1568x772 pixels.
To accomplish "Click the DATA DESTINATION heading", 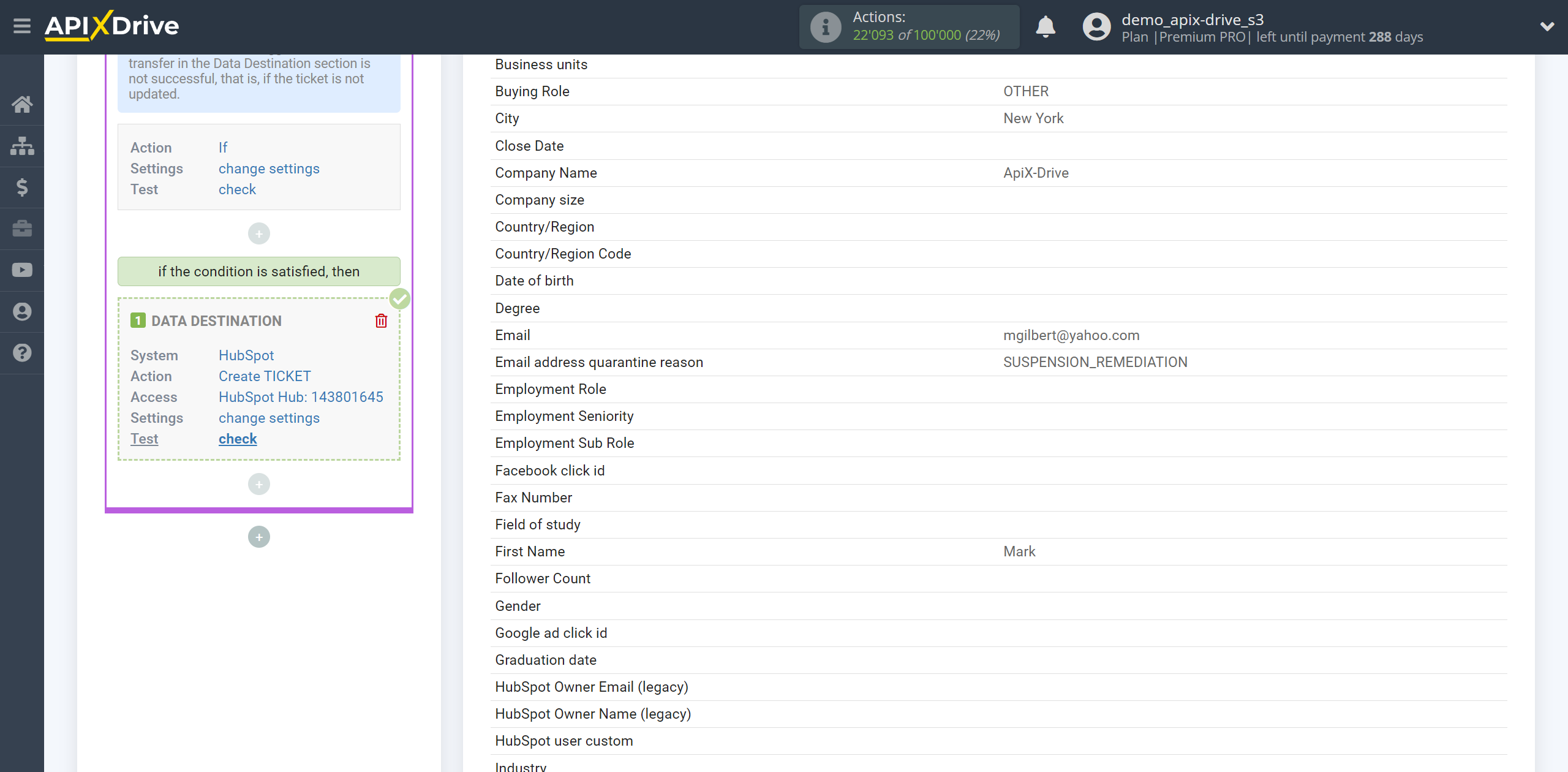I will tap(216, 321).
